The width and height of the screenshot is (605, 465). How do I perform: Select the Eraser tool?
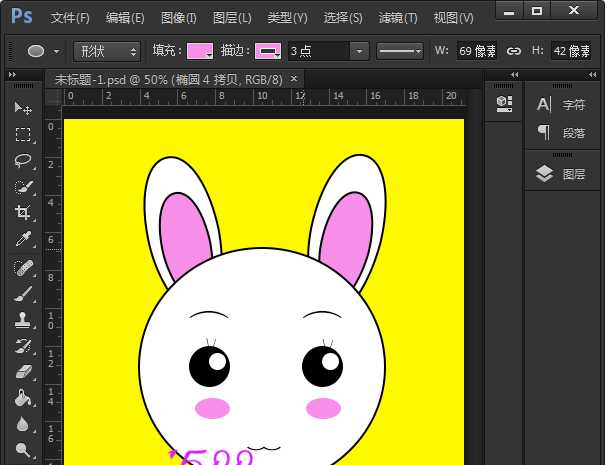(23, 372)
